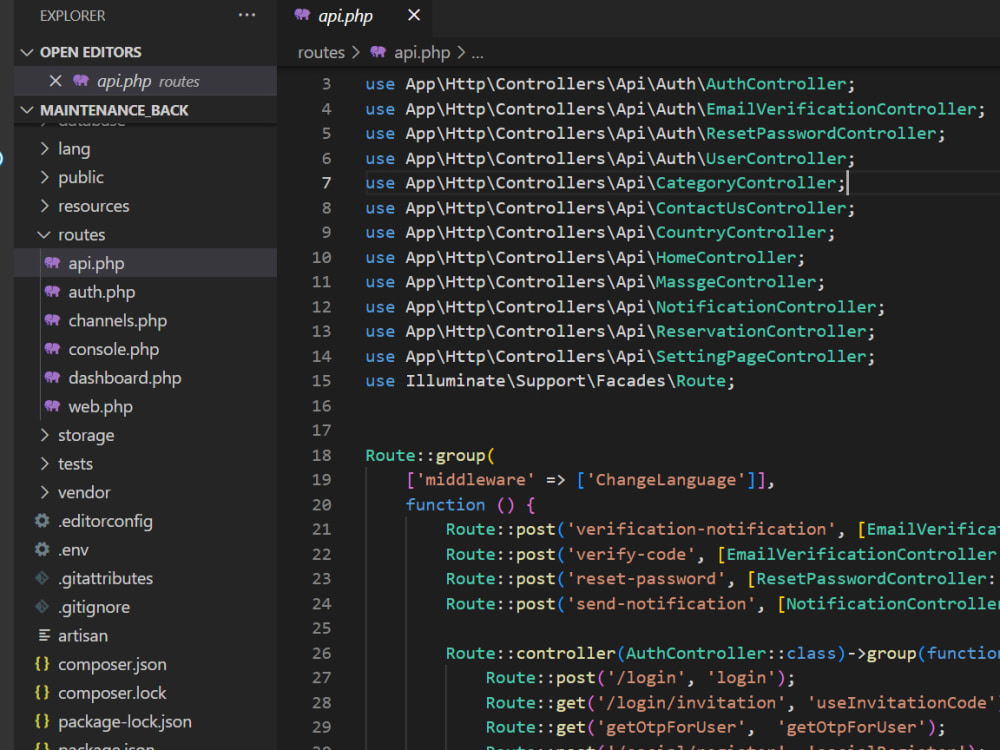Image resolution: width=1000 pixels, height=750 pixels.
Task: Click the breadcrumb ellipsis segment
Action: coord(478,54)
